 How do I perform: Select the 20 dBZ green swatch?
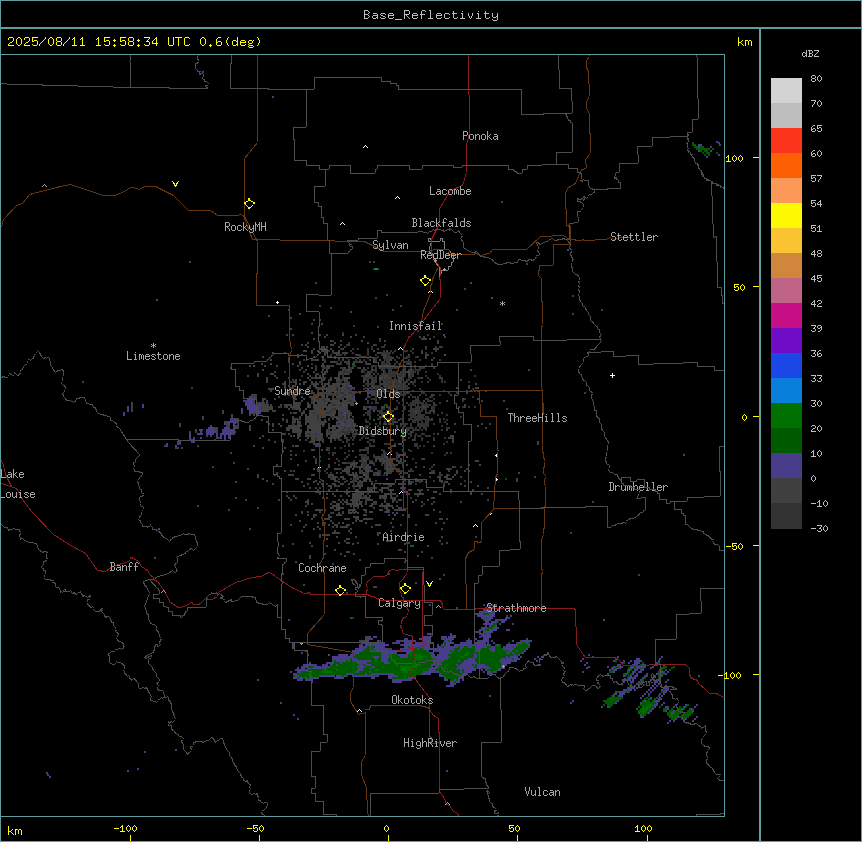[786, 416]
